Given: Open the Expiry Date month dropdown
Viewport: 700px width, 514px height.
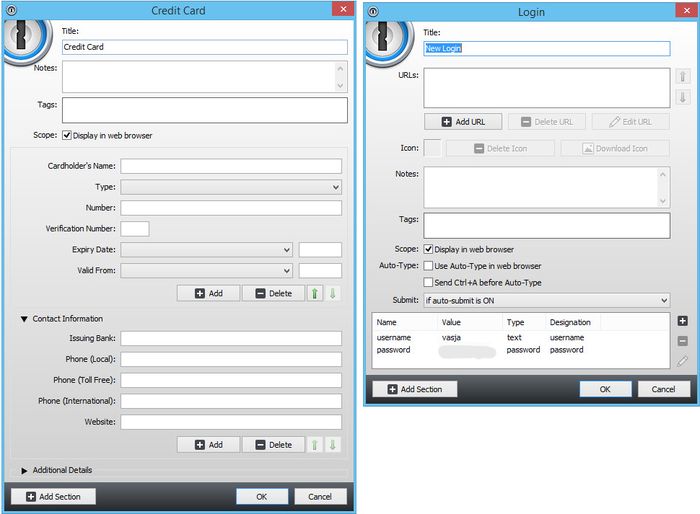Looking at the screenshot, I should click(x=207, y=250).
